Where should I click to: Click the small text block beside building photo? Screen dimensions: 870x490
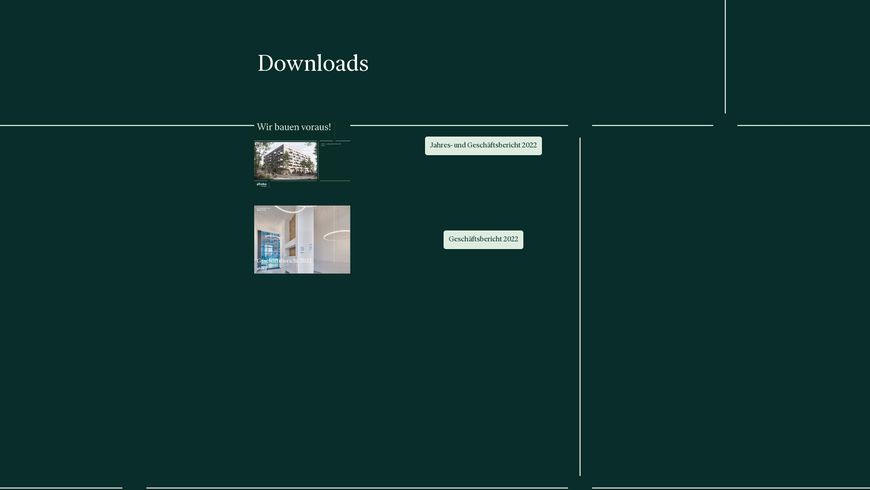tap(334, 144)
